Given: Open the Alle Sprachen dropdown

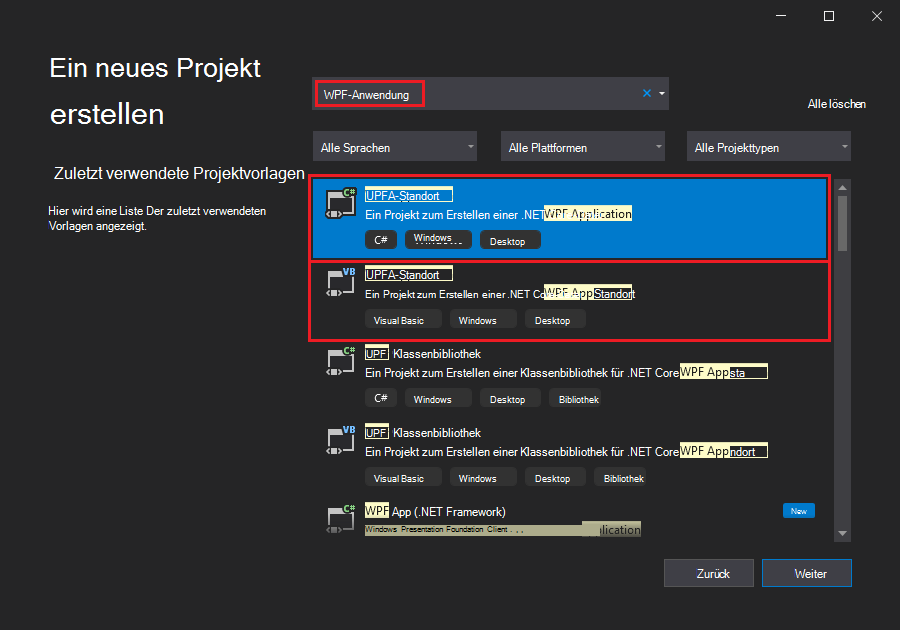Looking at the screenshot, I should [396, 147].
